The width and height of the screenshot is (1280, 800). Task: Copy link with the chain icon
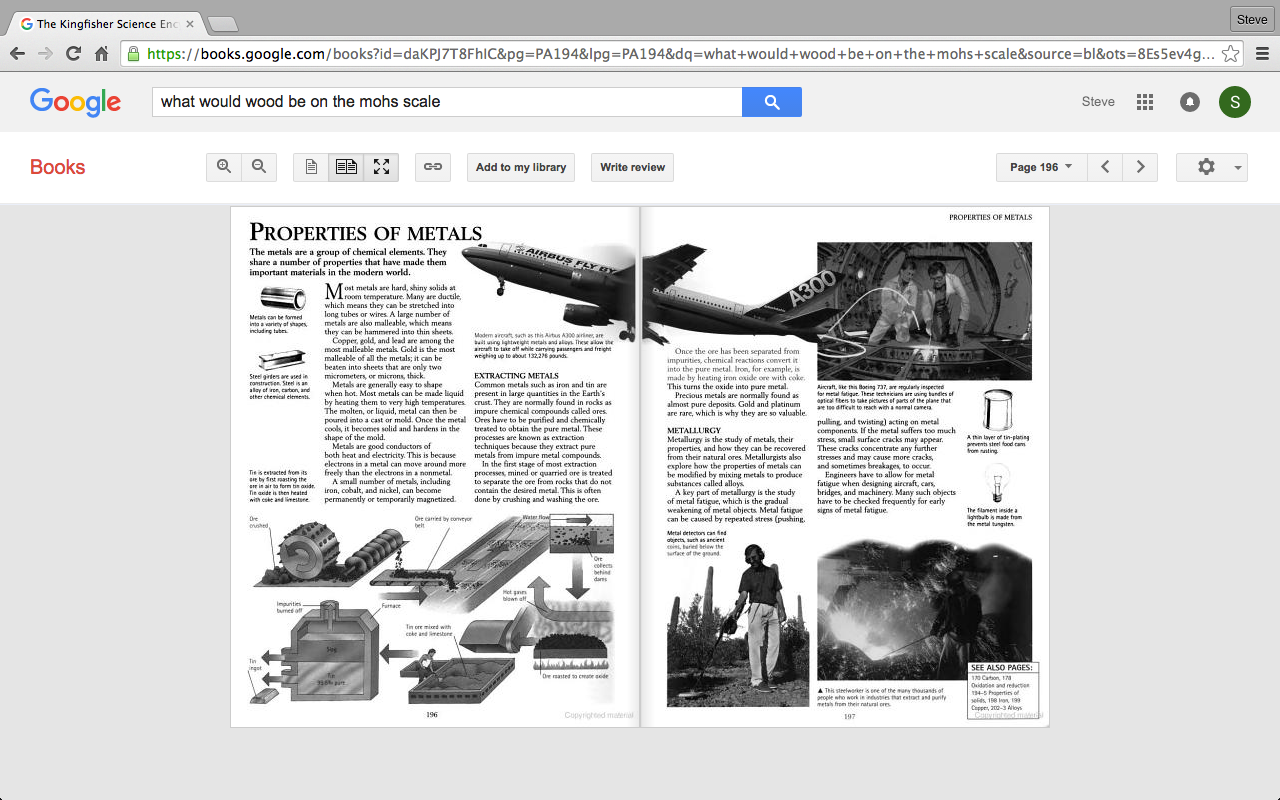(x=433, y=167)
